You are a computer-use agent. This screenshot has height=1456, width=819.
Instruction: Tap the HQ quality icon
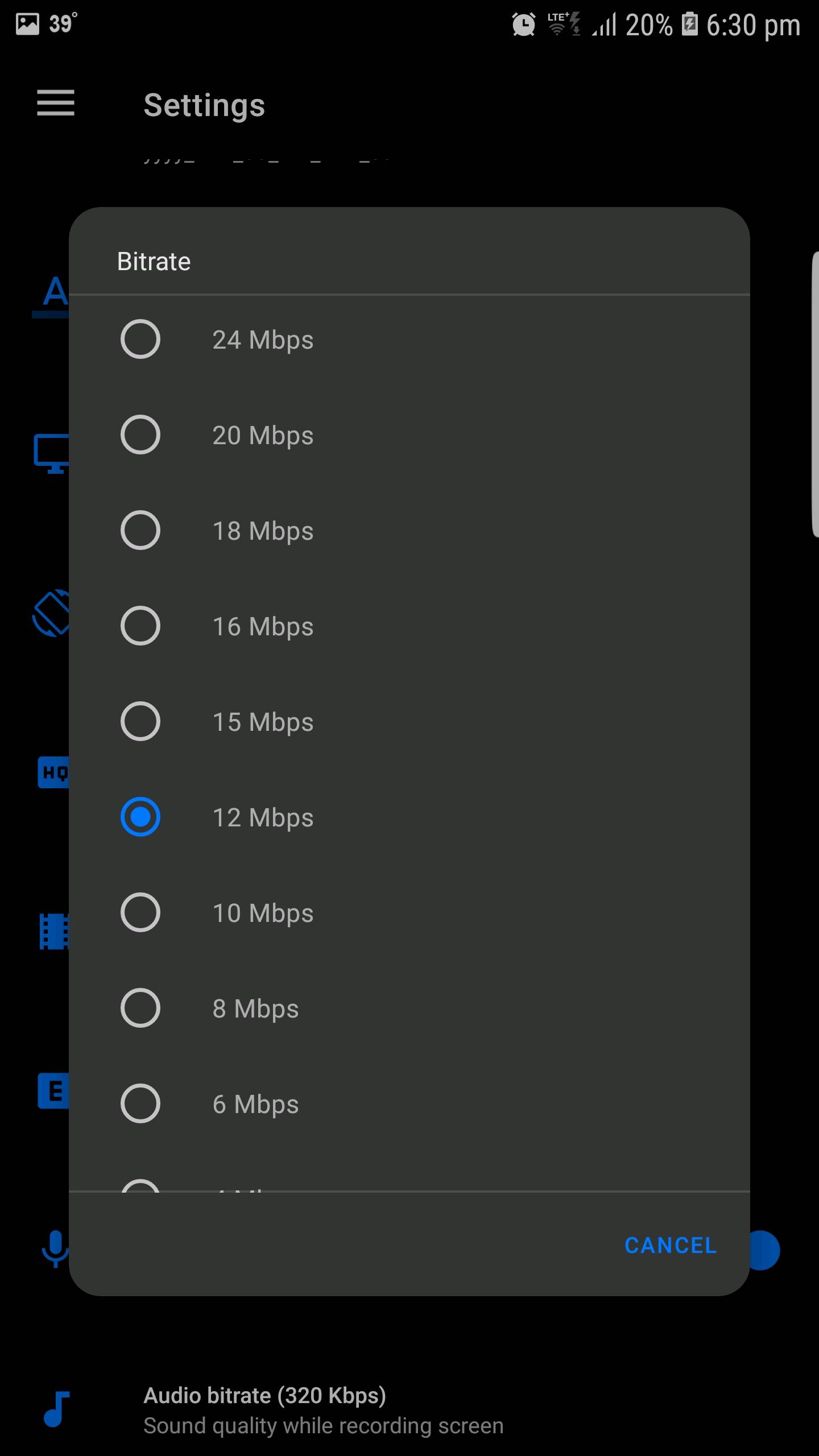coord(53,772)
